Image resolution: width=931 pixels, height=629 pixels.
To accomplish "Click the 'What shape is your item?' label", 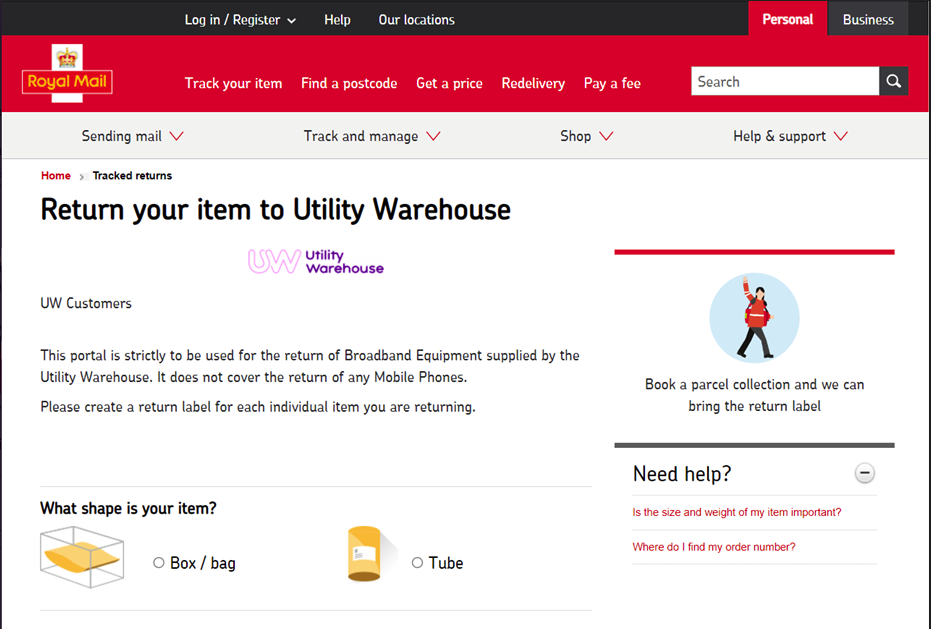I will click(128, 508).
